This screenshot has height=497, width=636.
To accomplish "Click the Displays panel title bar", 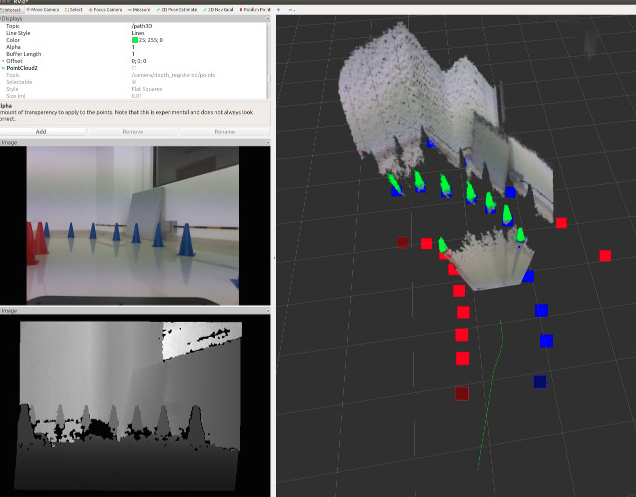I will tap(134, 19).
